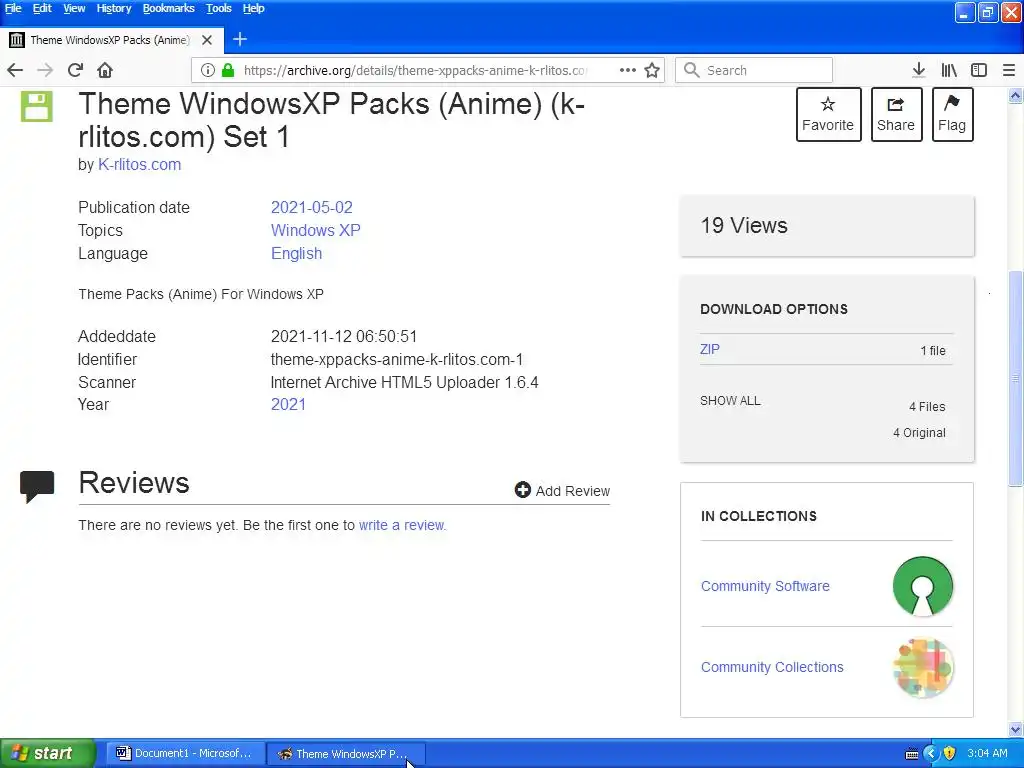Click Add Review button

point(562,490)
